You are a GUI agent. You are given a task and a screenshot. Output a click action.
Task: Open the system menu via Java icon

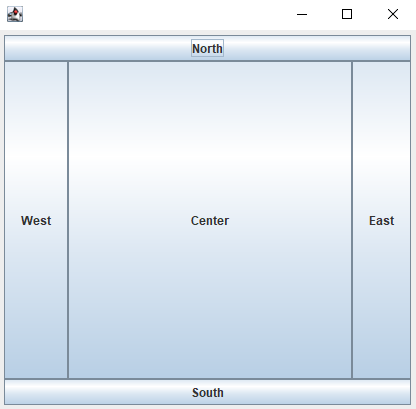click(15, 14)
